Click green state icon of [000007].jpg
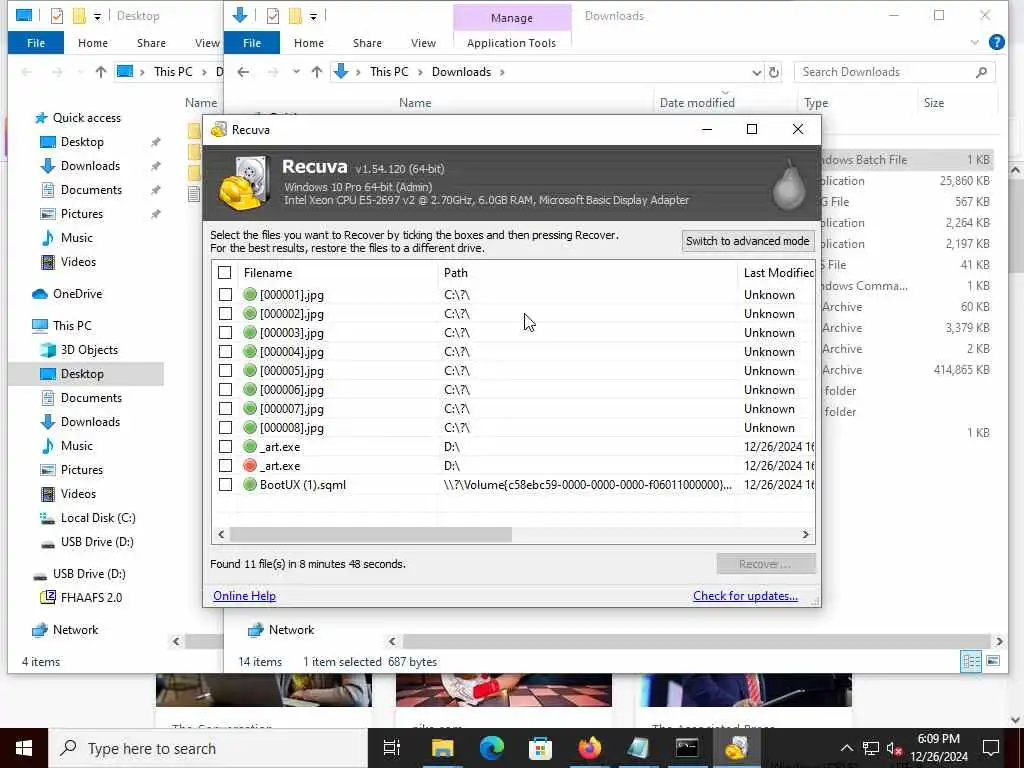 point(249,409)
